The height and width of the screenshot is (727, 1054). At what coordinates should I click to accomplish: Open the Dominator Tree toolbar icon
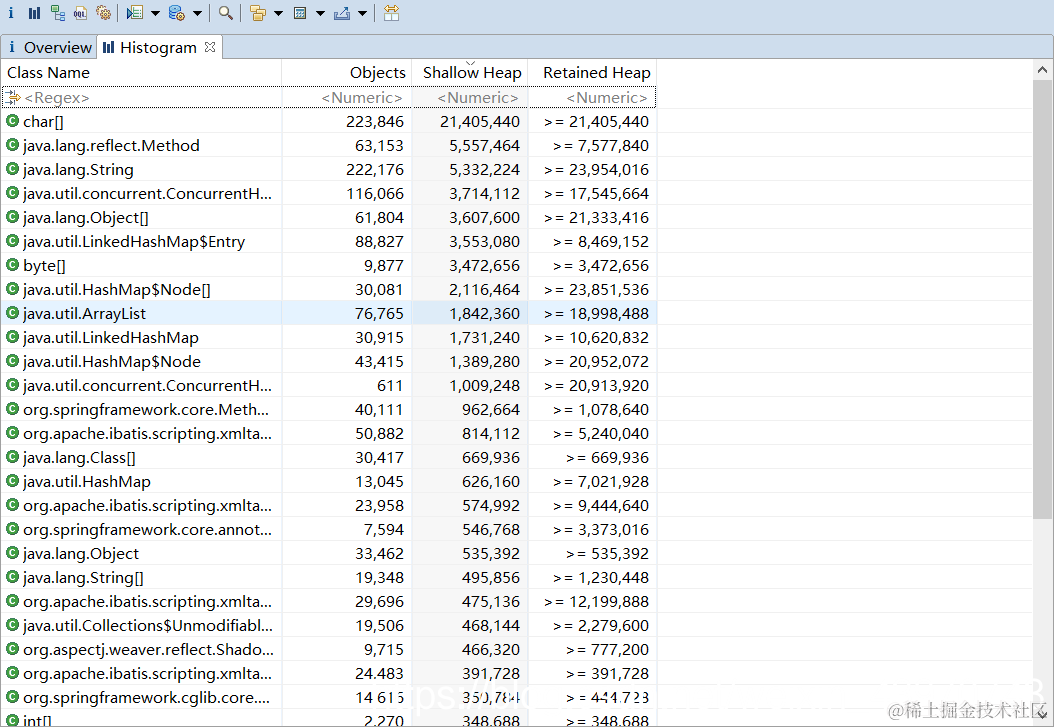58,13
